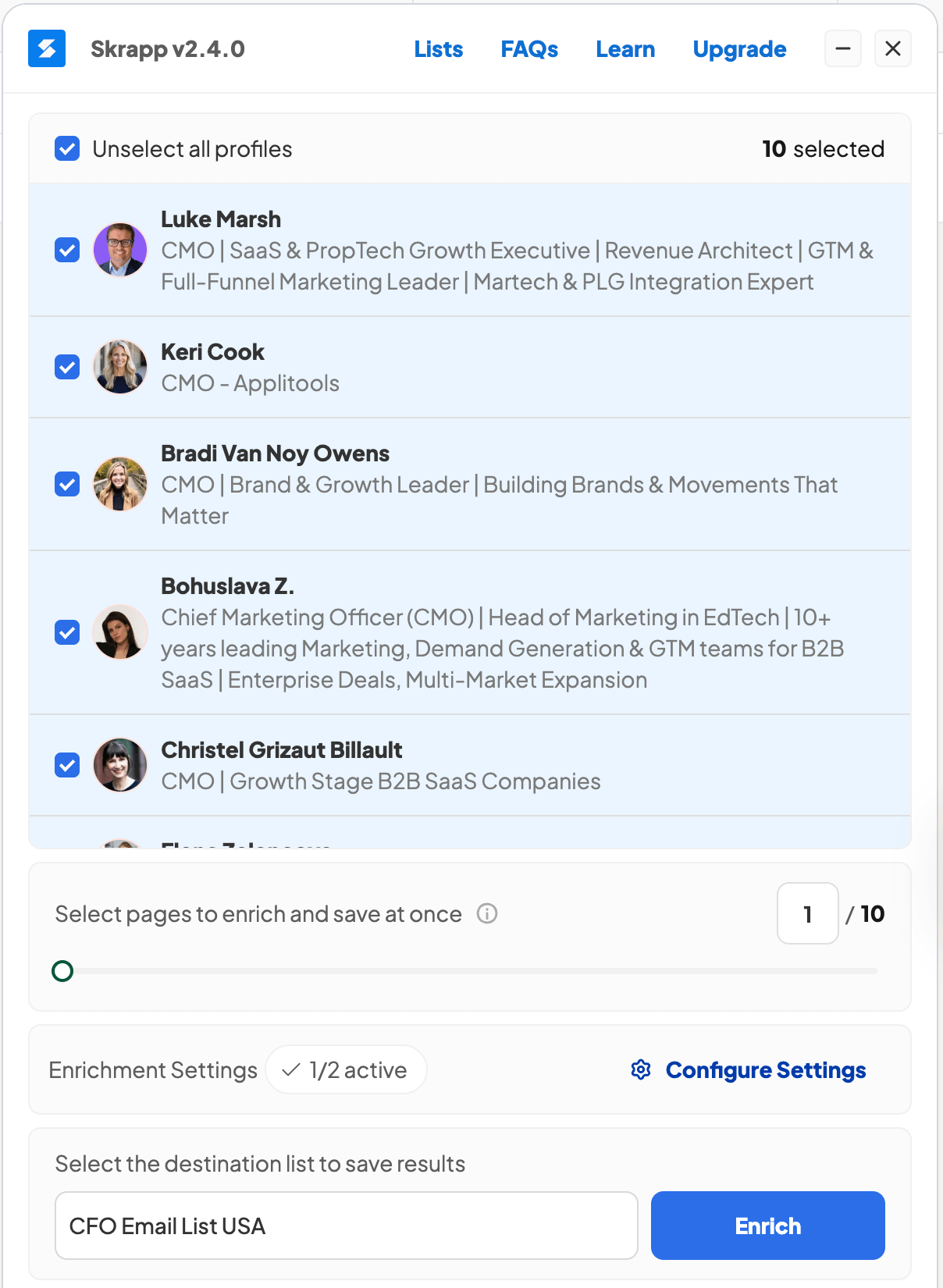Uncheck Luke Marsh's profile
943x1288 pixels.
67,250
